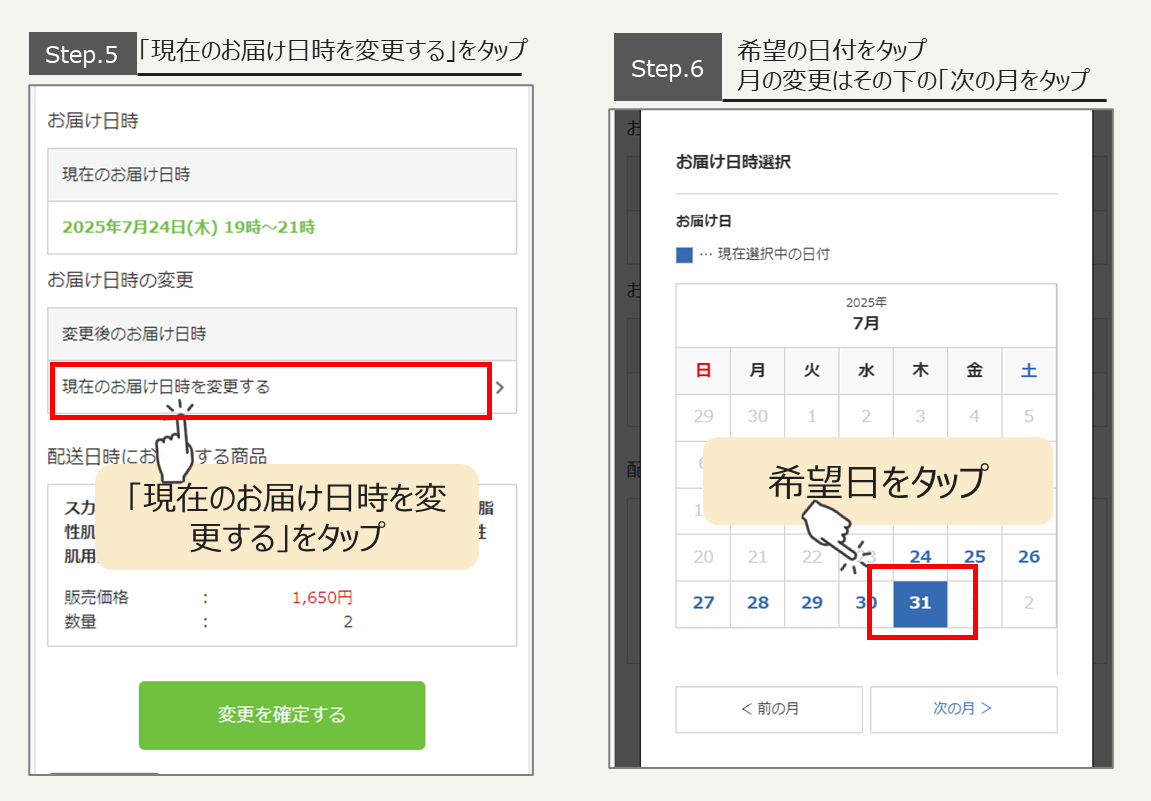Select July 28 on the calendar

[757, 603]
